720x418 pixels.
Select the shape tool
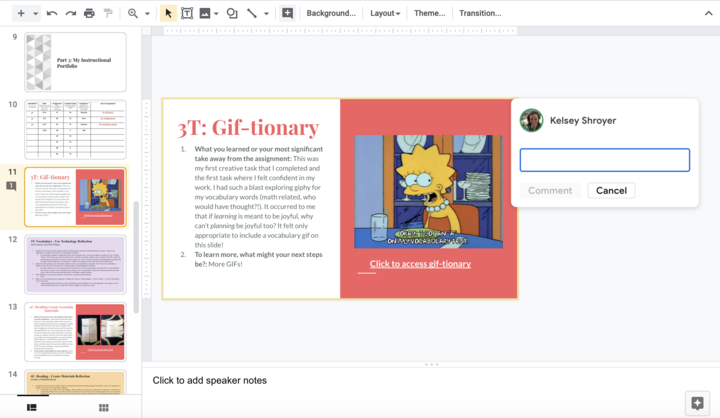[232, 13]
